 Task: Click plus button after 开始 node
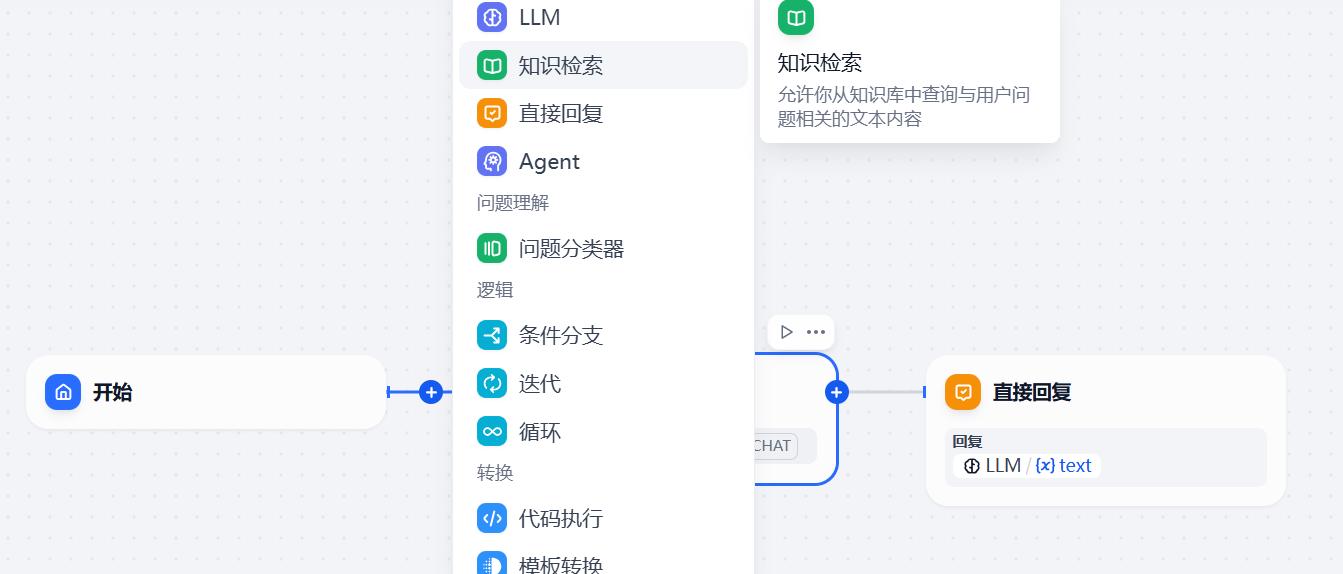pyautogui.click(x=431, y=392)
